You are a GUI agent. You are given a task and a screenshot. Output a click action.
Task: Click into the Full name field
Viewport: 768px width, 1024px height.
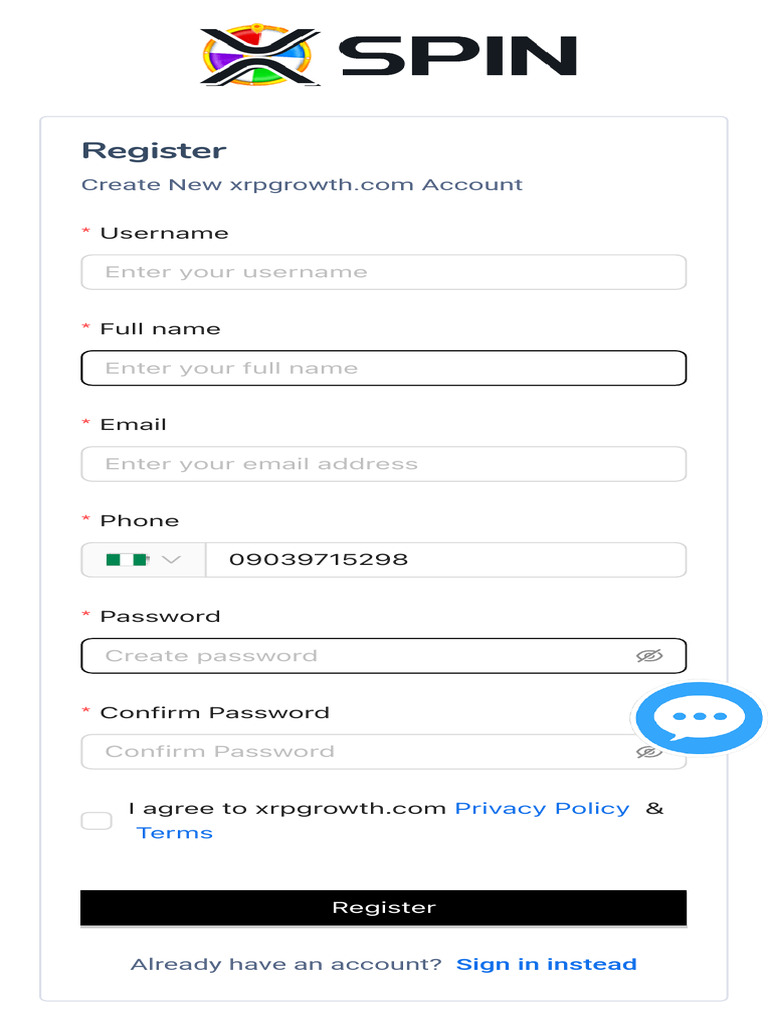coord(383,368)
